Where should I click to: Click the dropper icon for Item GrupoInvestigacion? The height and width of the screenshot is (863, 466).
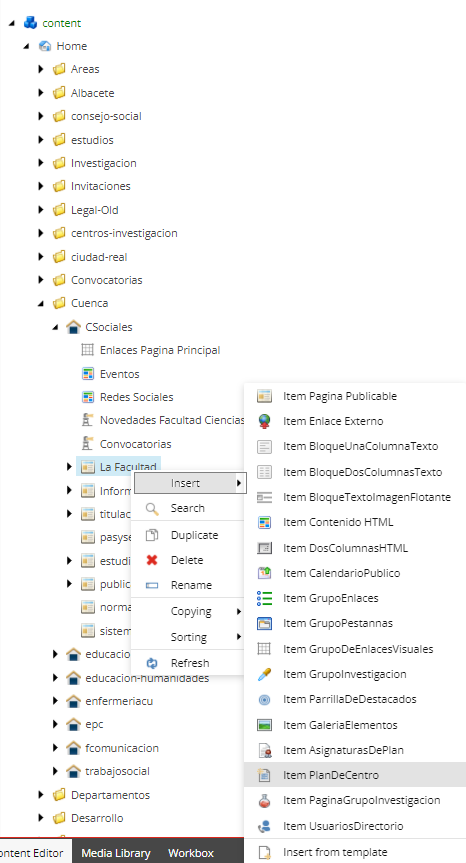click(x=265, y=674)
